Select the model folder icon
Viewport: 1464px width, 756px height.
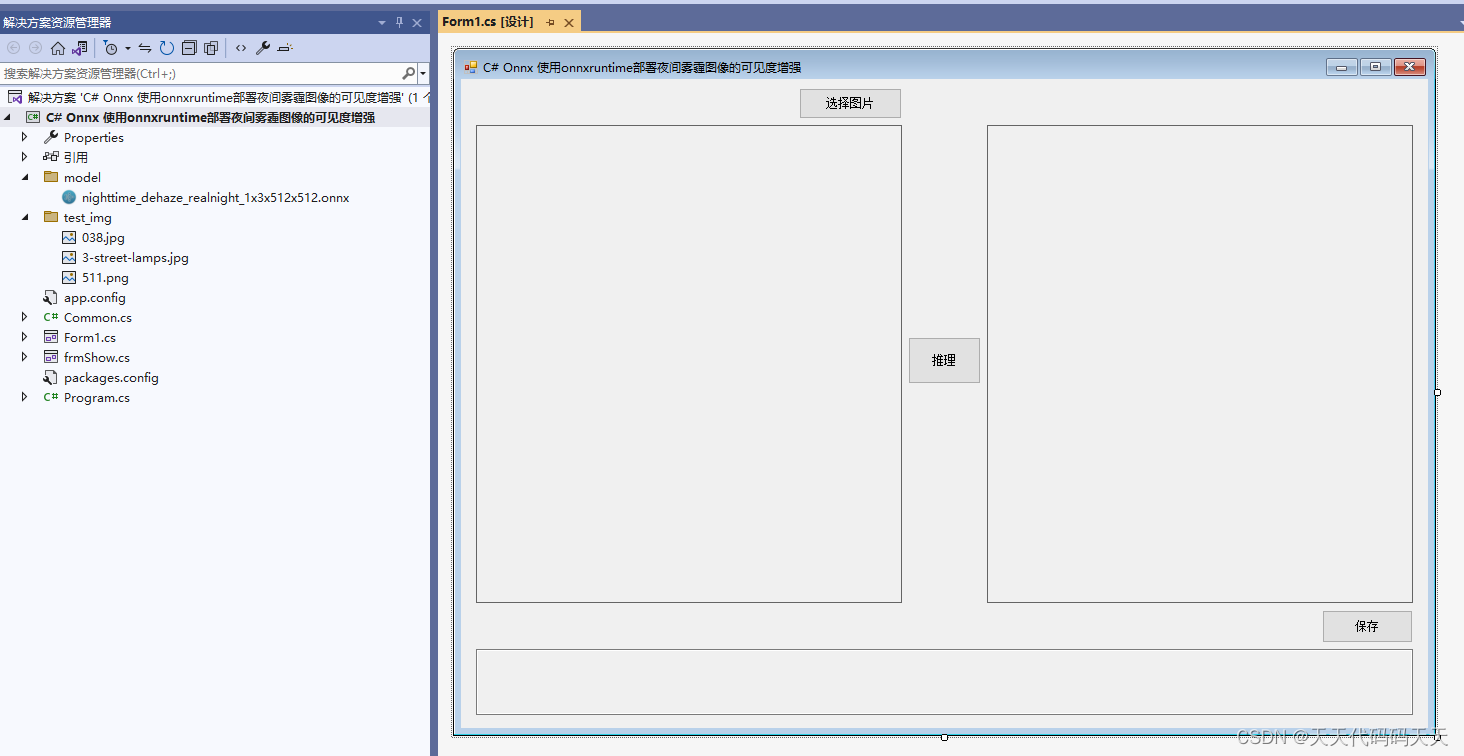[51, 177]
